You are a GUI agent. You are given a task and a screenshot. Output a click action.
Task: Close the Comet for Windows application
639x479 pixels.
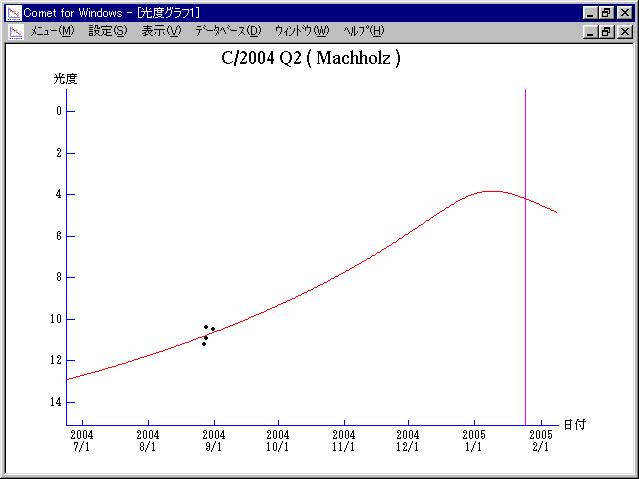click(x=624, y=12)
